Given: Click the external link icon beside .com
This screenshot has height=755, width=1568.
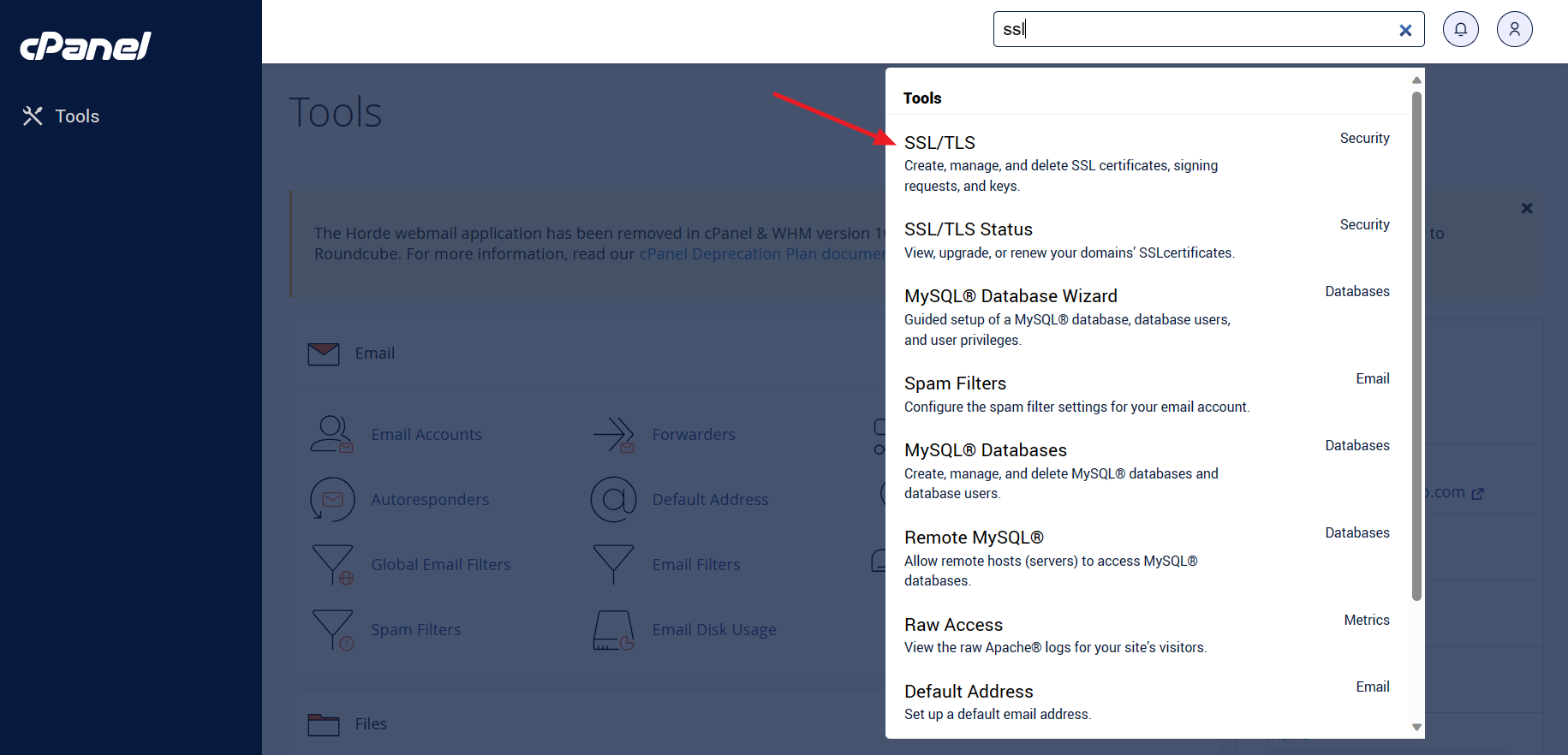Looking at the screenshot, I should [x=1477, y=493].
